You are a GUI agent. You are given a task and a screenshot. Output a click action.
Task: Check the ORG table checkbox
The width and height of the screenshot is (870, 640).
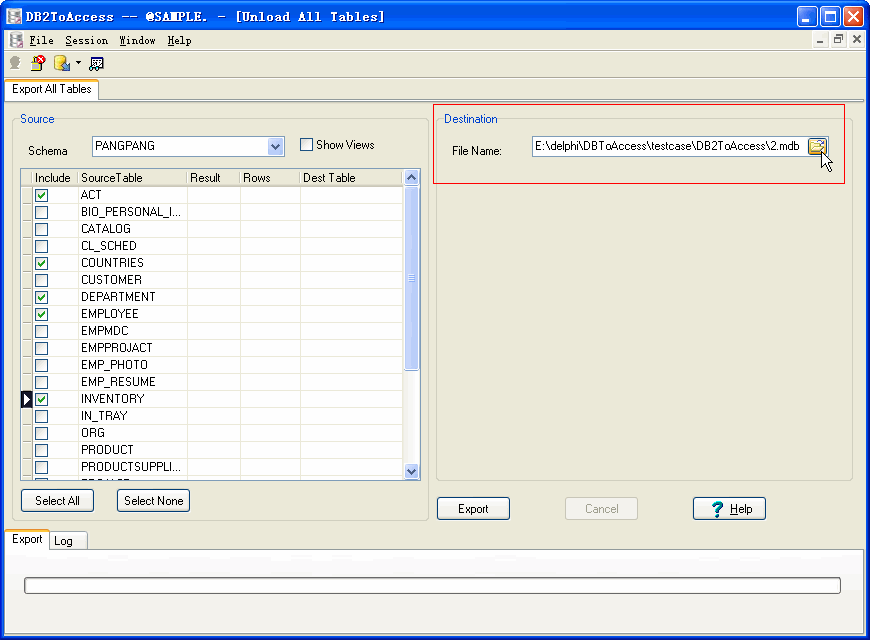pos(42,434)
